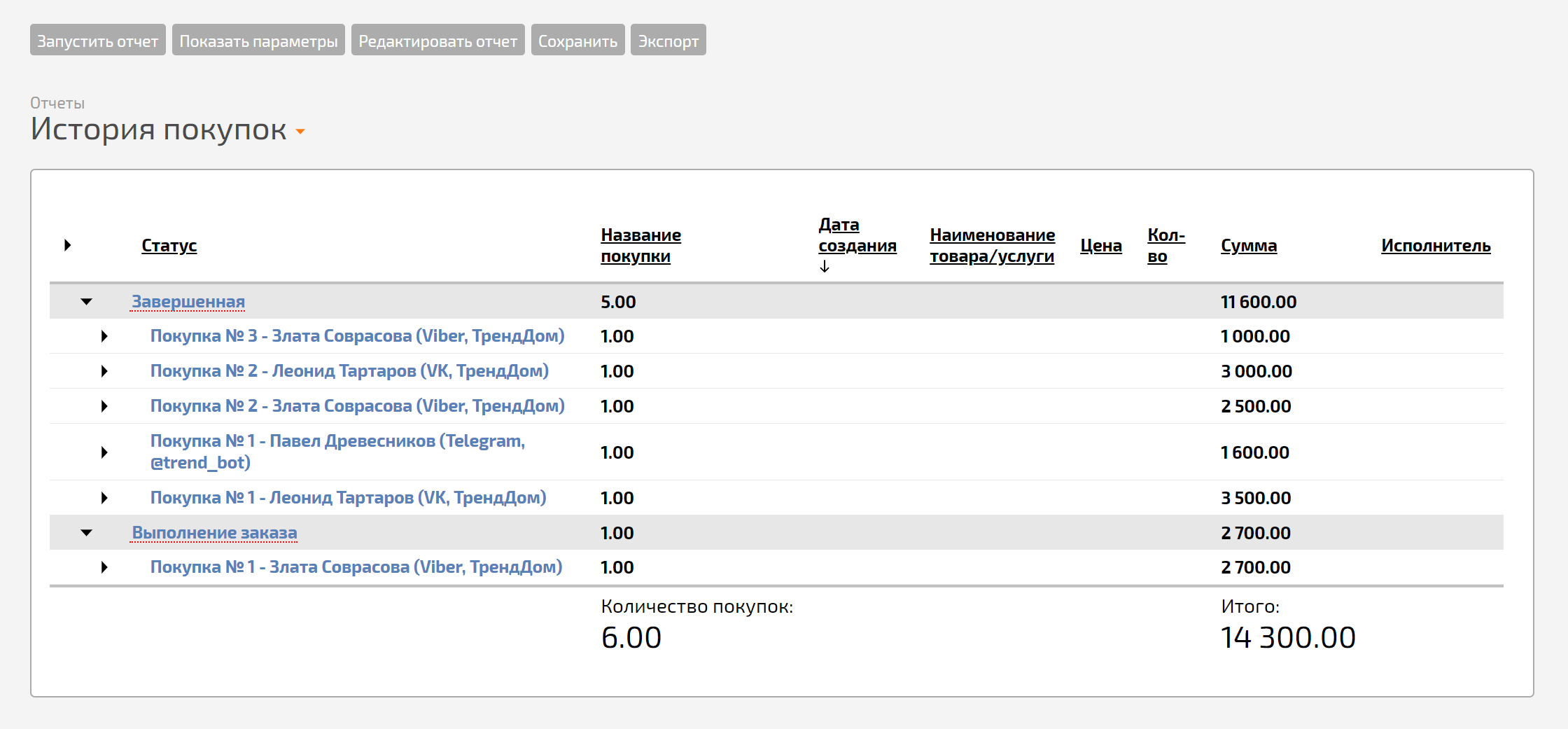Click the descending sort arrow under Дата создания
The width and height of the screenshot is (1568, 729).
point(825,267)
